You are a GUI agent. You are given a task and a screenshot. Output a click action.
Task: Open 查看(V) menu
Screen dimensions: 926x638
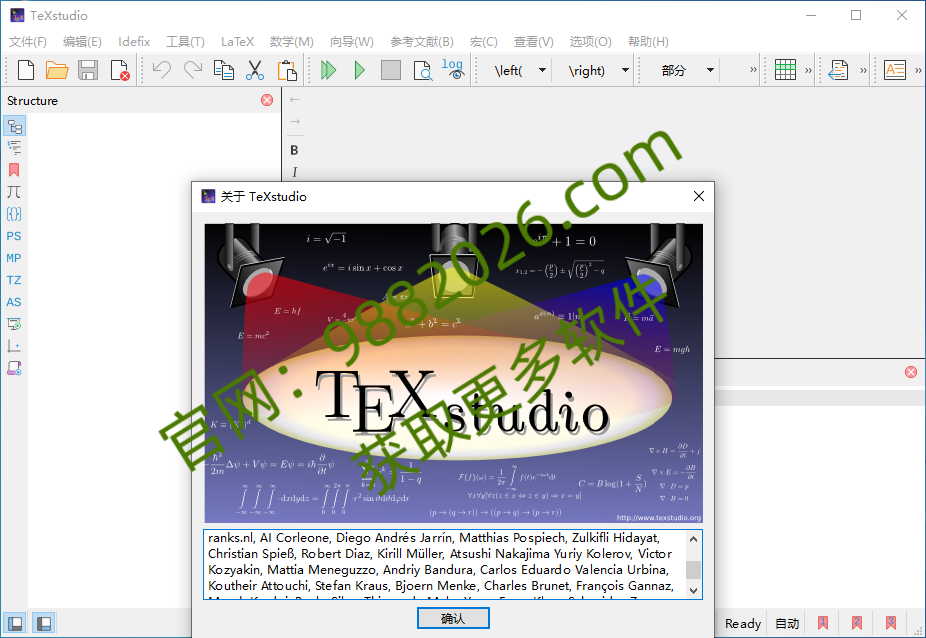coord(534,41)
